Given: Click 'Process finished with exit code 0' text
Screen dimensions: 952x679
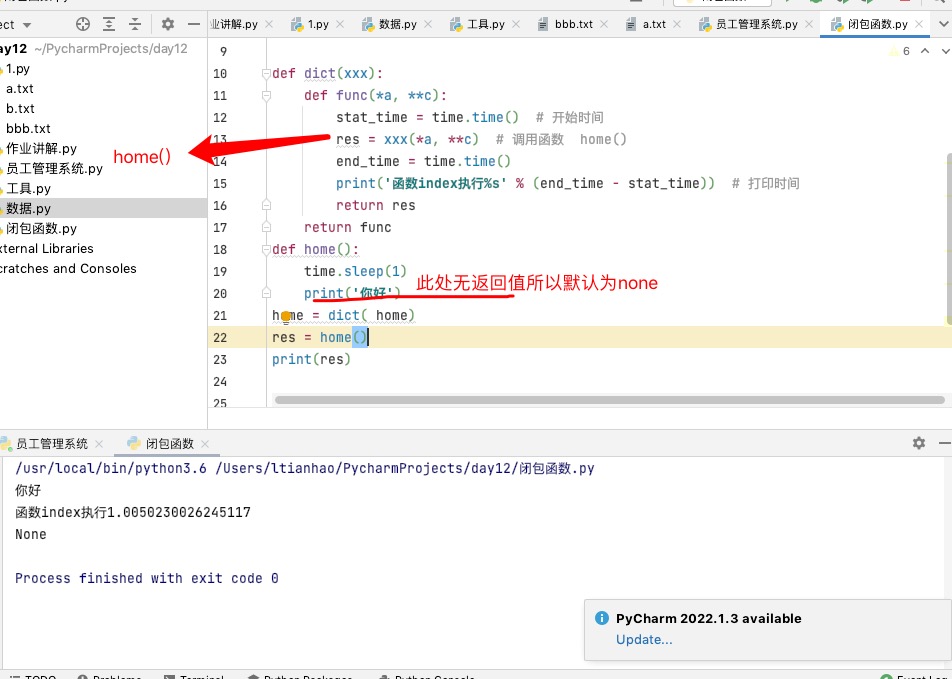Looking at the screenshot, I should pyautogui.click(x=147, y=578).
